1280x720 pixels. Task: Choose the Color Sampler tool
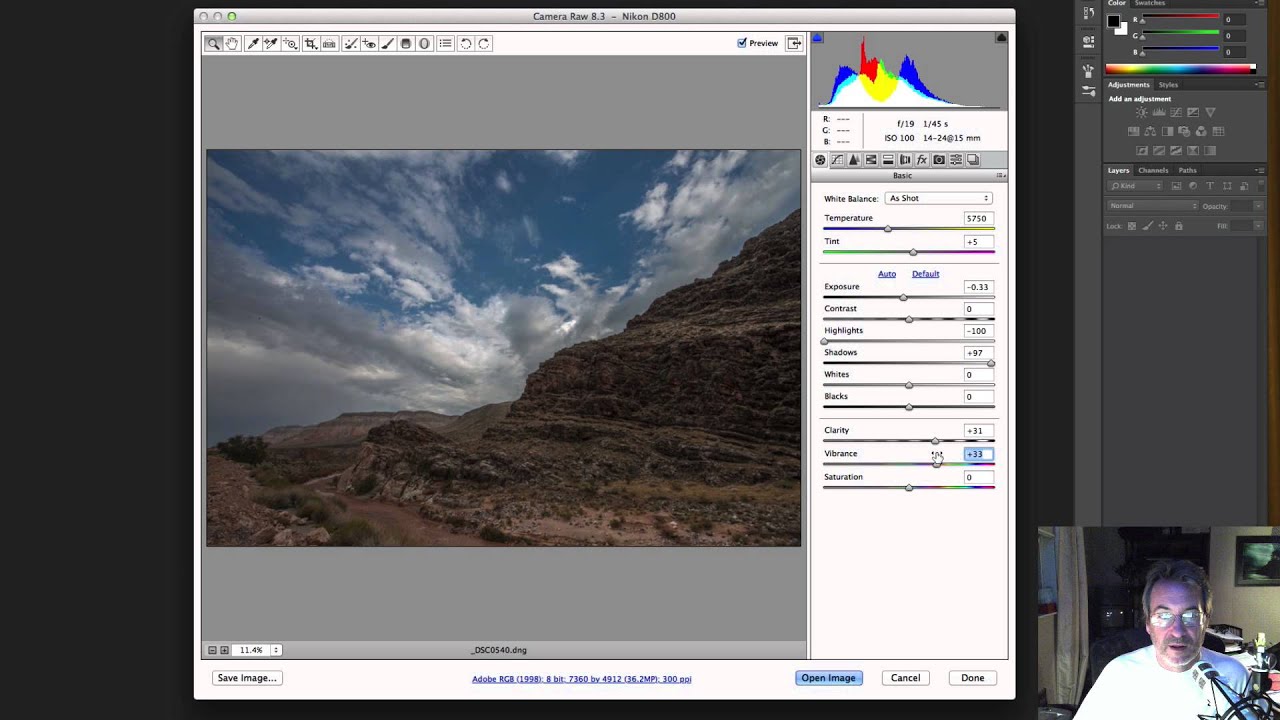(x=271, y=44)
